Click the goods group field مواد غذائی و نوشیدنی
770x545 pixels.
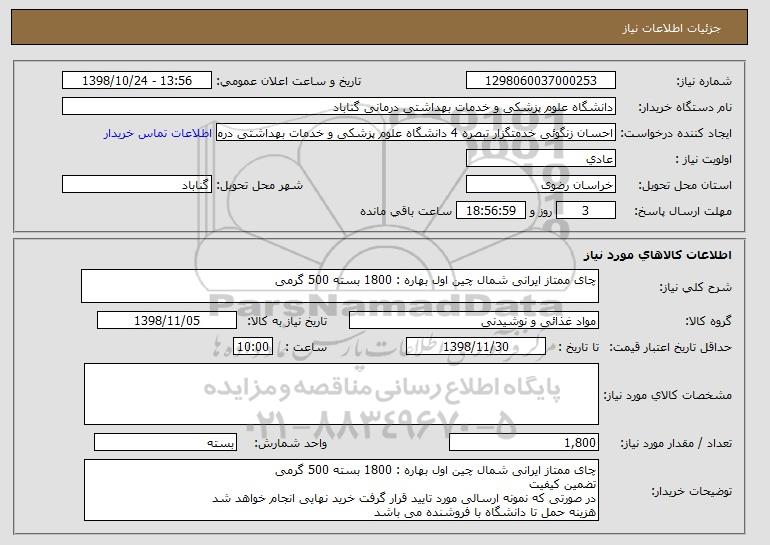[x=474, y=321]
